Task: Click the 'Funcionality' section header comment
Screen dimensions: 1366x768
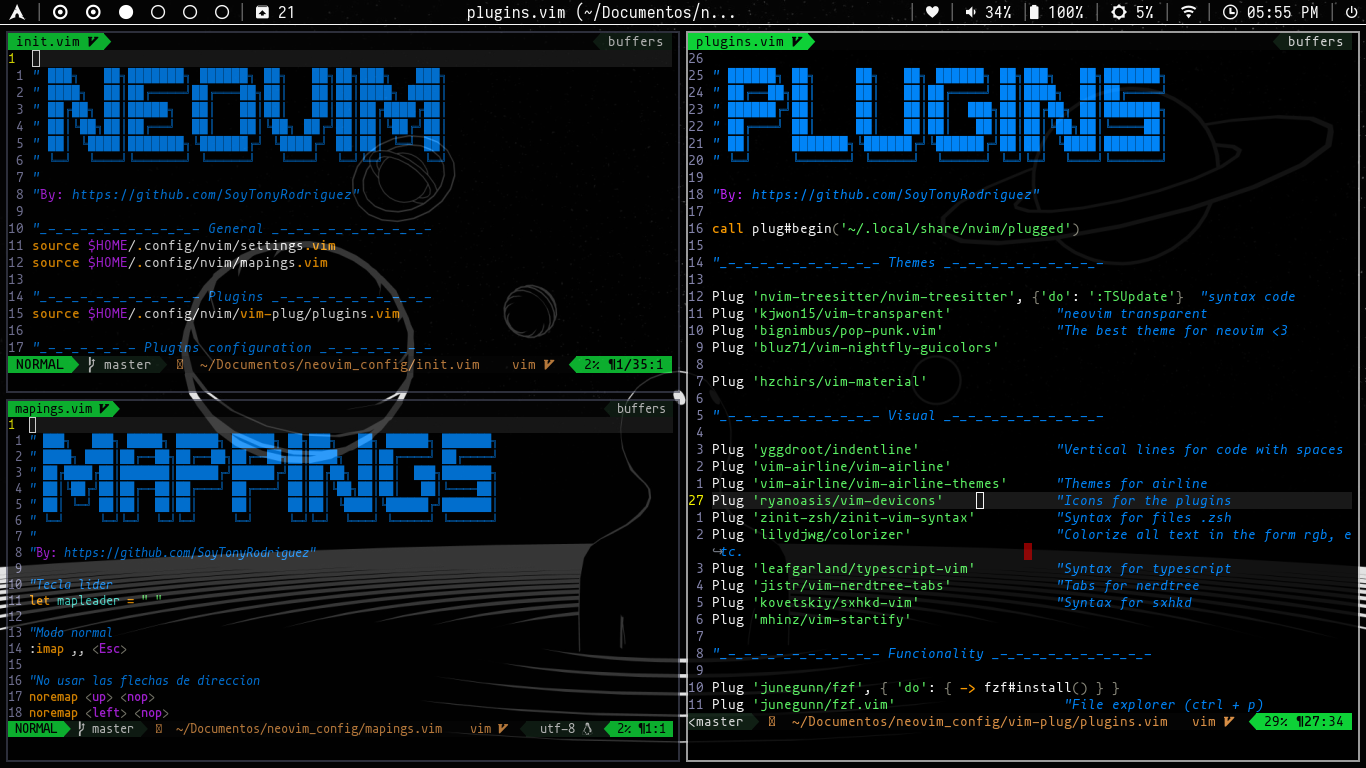Action: [932, 654]
